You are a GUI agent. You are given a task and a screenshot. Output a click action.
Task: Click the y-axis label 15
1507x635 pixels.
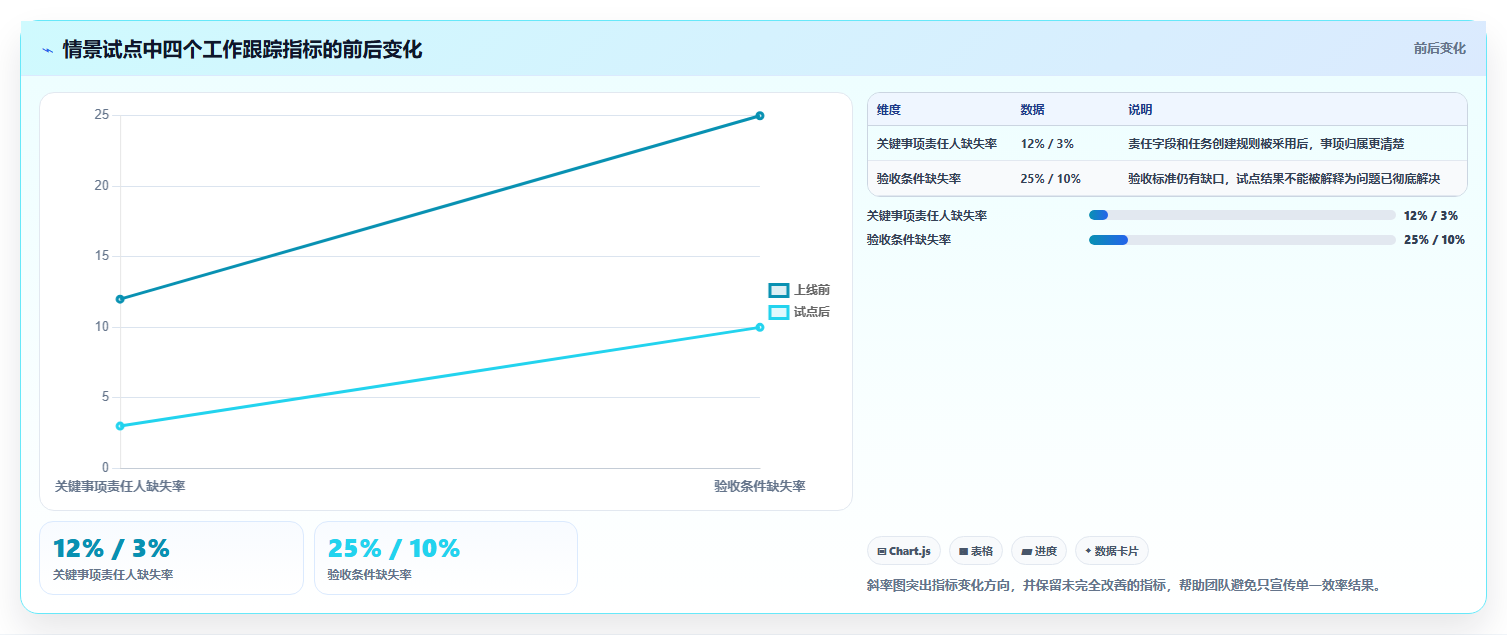pyautogui.click(x=101, y=256)
